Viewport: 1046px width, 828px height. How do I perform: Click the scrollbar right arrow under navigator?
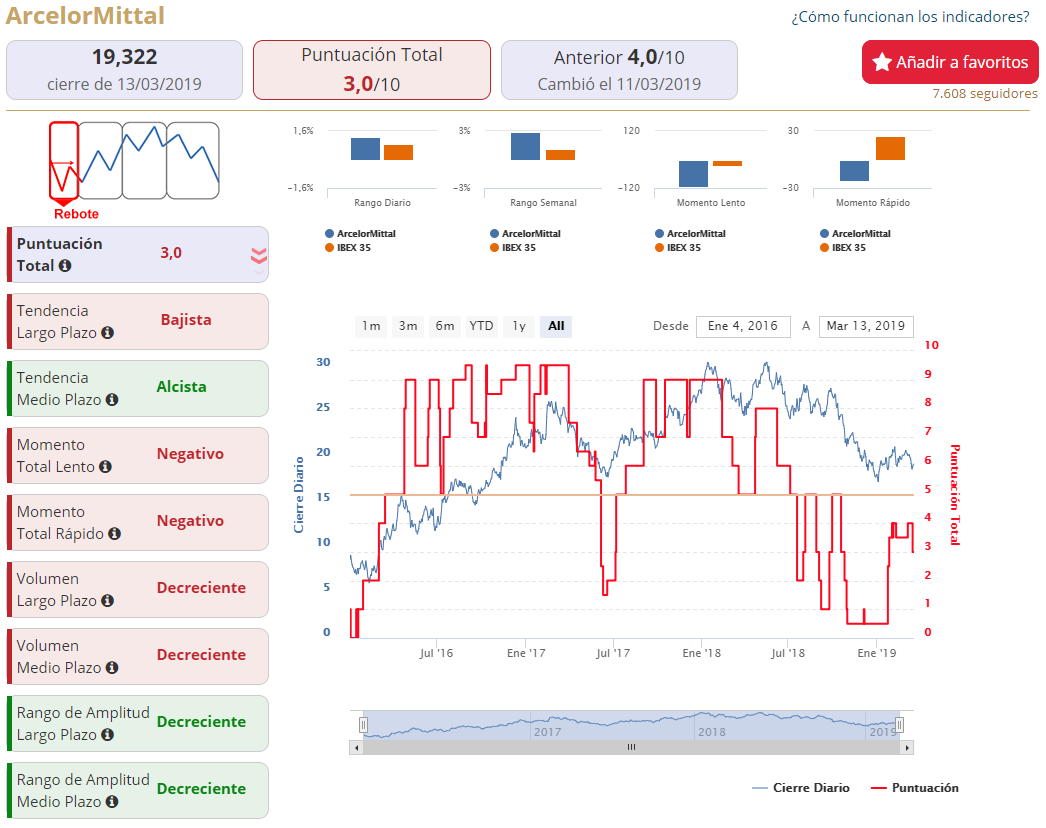point(907,748)
